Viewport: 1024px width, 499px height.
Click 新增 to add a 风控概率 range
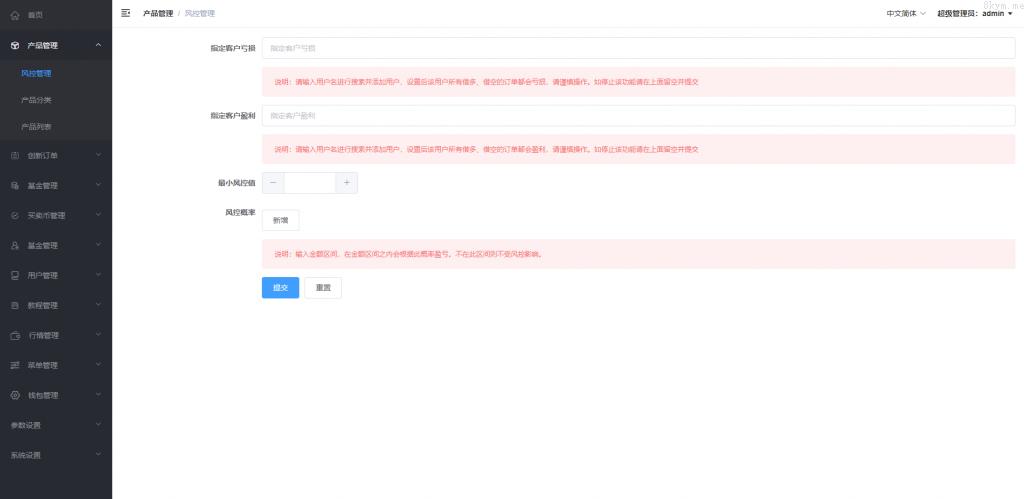[x=280, y=220]
